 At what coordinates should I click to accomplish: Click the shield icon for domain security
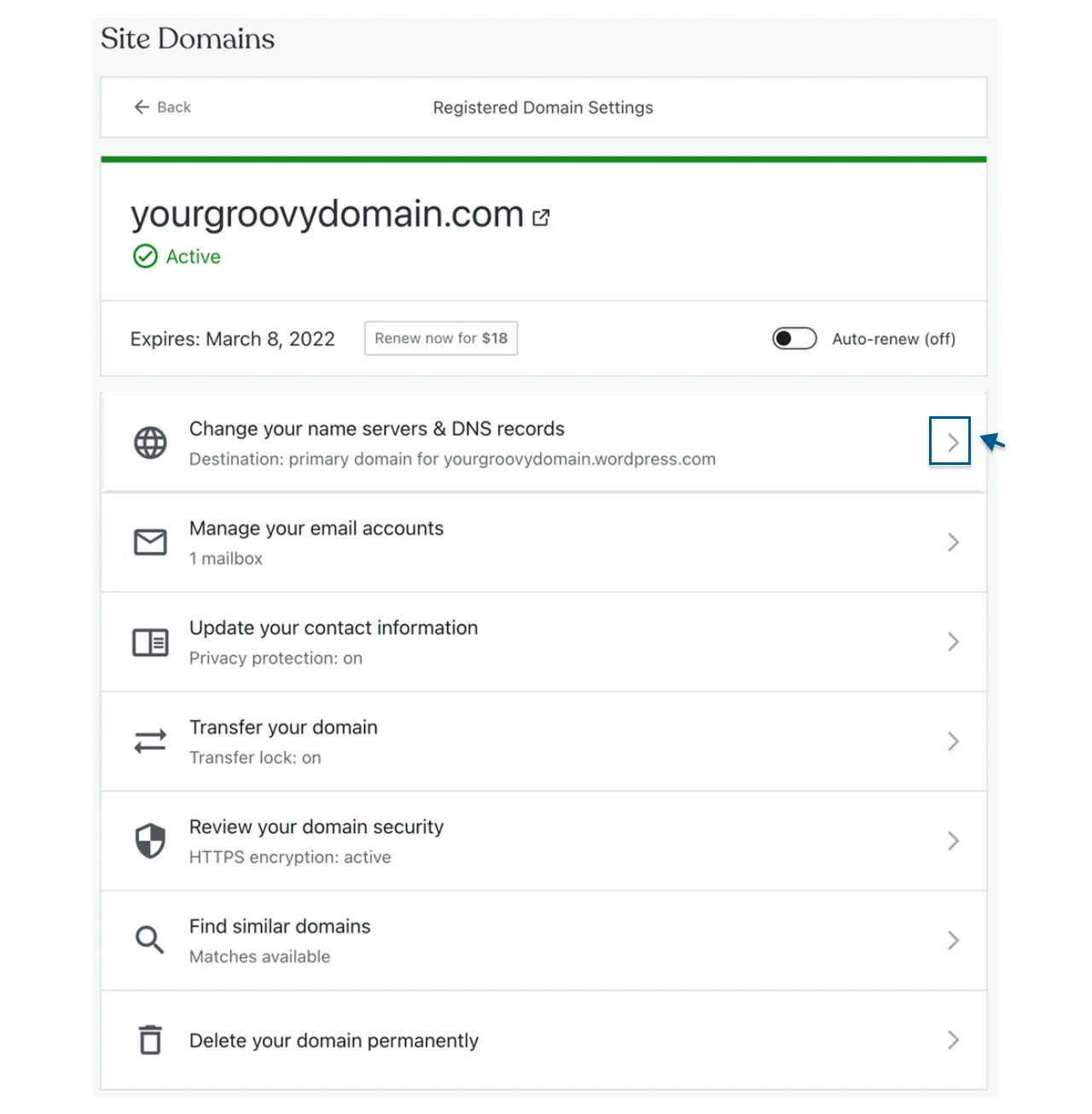pos(150,841)
